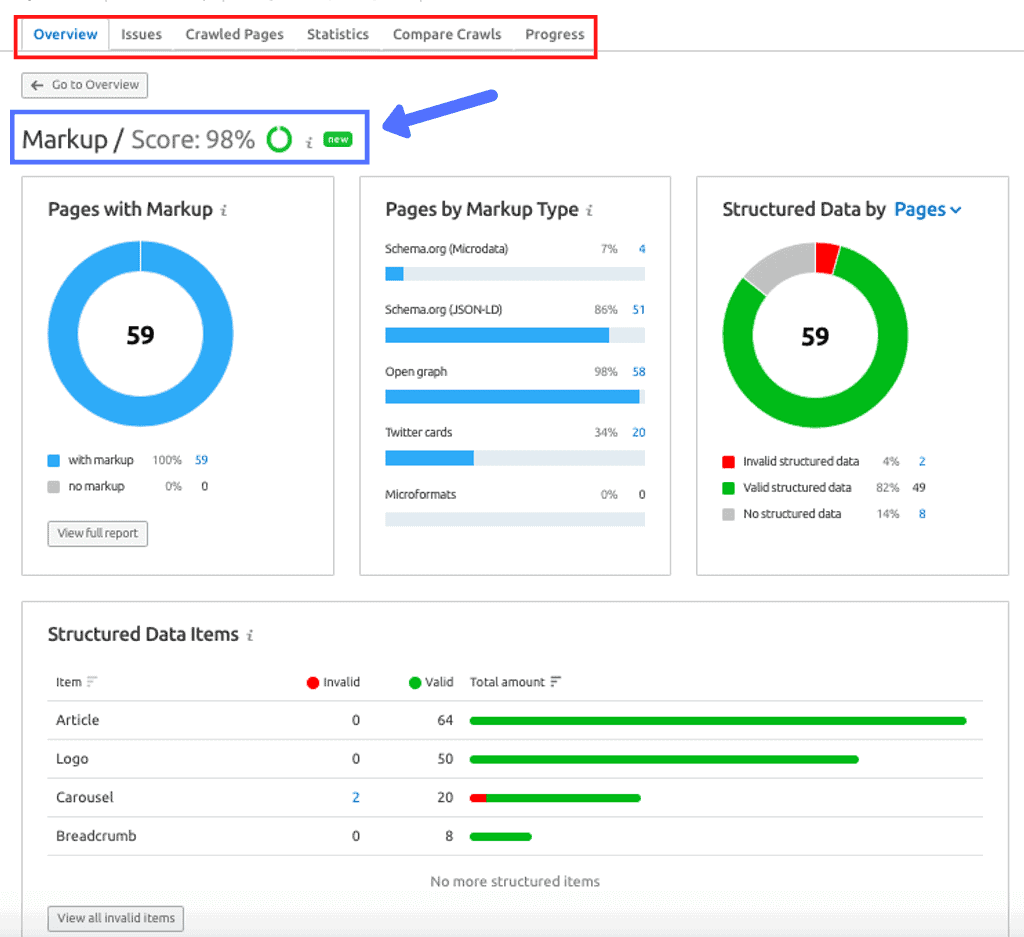The image size is (1024, 937).
Task: Click the Logo row total amount bar
Action: (664, 759)
